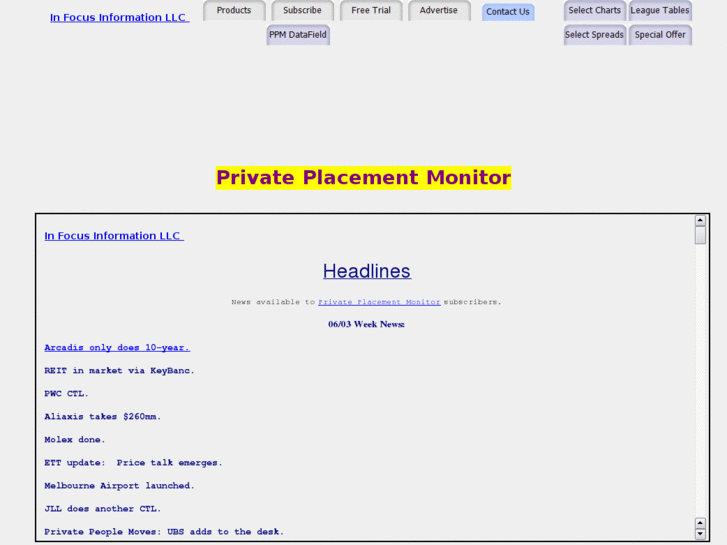Select the Free Trial tab
Viewport: 727px width, 545px height.
coord(371,10)
